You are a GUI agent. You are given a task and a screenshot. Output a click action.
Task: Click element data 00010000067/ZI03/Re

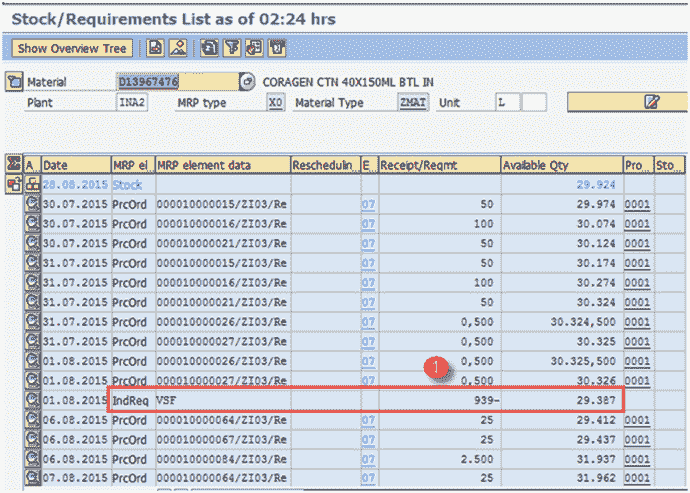pyautogui.click(x=222, y=440)
